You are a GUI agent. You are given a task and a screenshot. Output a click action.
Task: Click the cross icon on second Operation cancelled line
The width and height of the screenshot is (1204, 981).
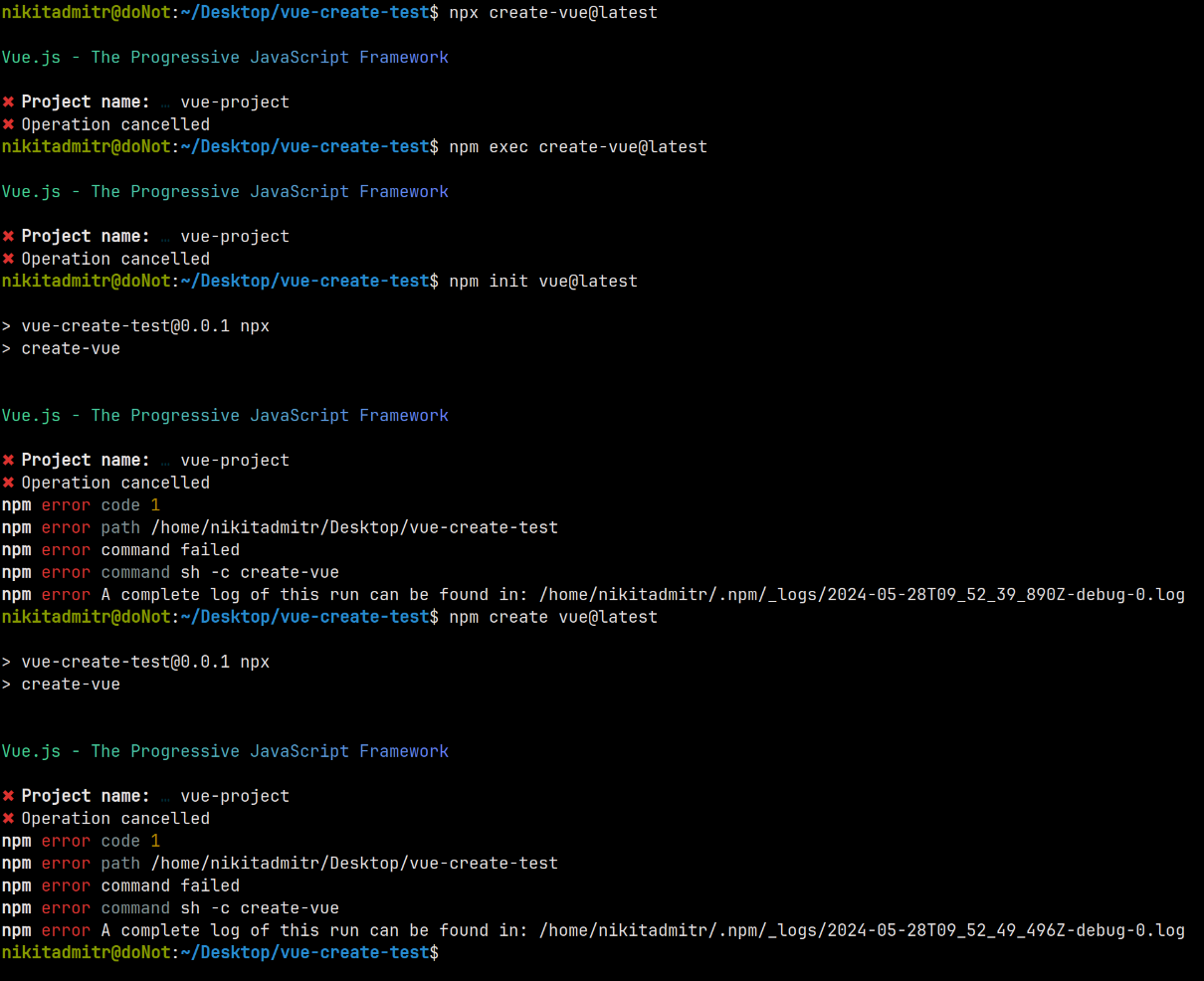point(8,258)
